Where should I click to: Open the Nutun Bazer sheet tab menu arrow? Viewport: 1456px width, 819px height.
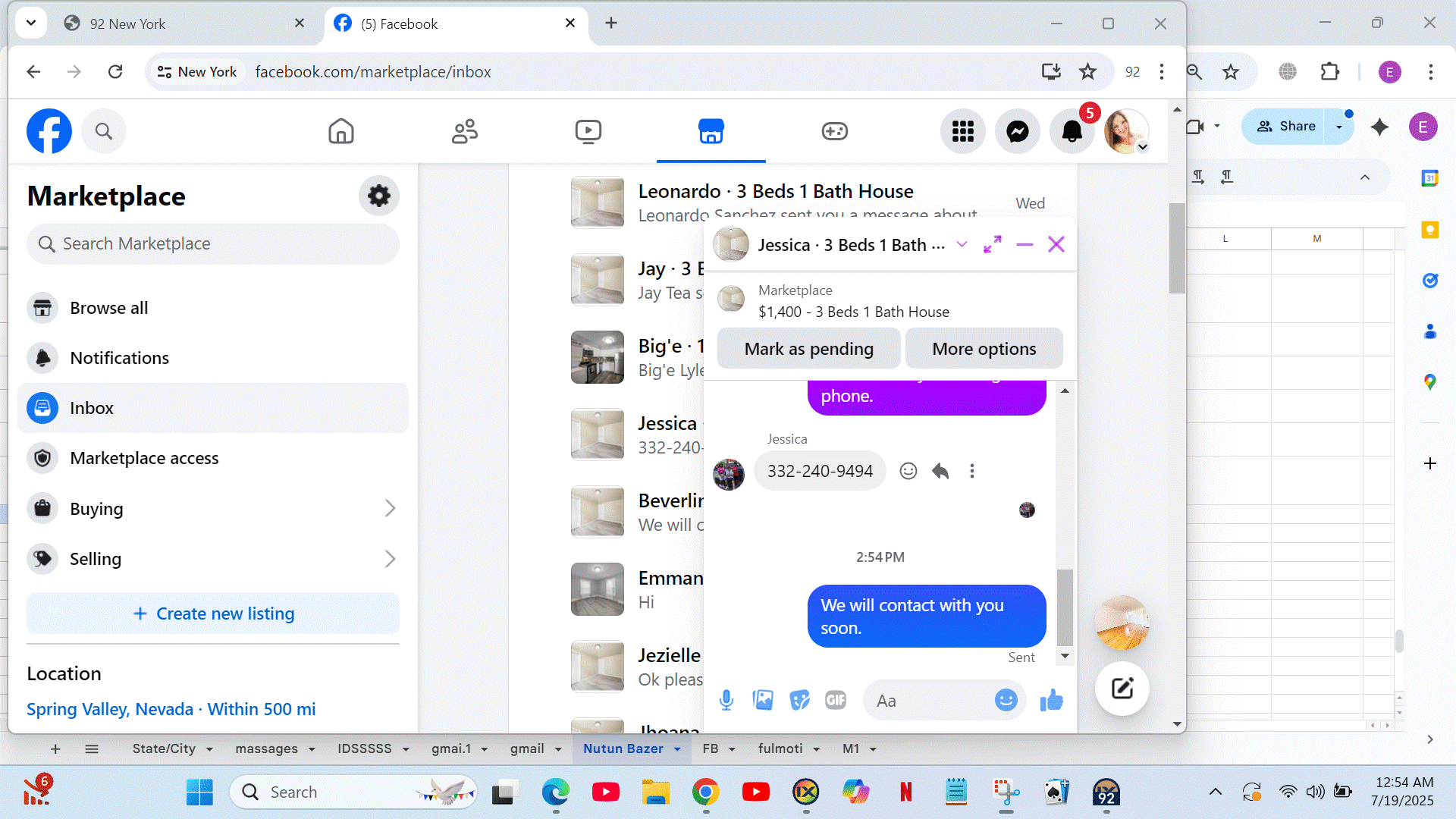[677, 749]
